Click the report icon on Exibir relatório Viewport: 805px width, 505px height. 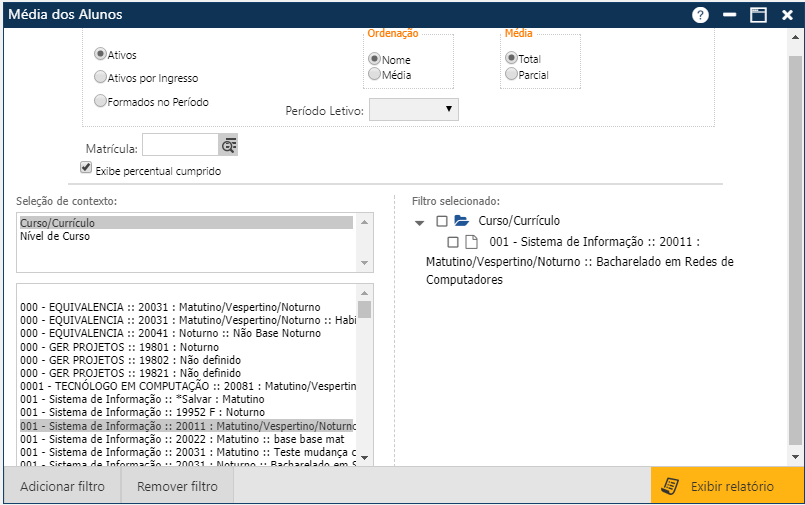click(x=671, y=487)
